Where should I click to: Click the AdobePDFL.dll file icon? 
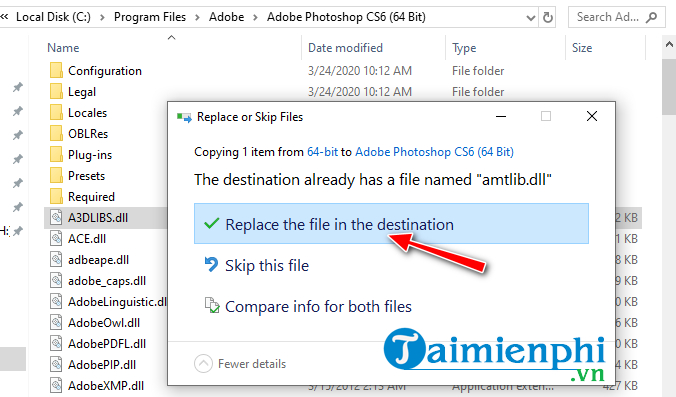pos(56,344)
